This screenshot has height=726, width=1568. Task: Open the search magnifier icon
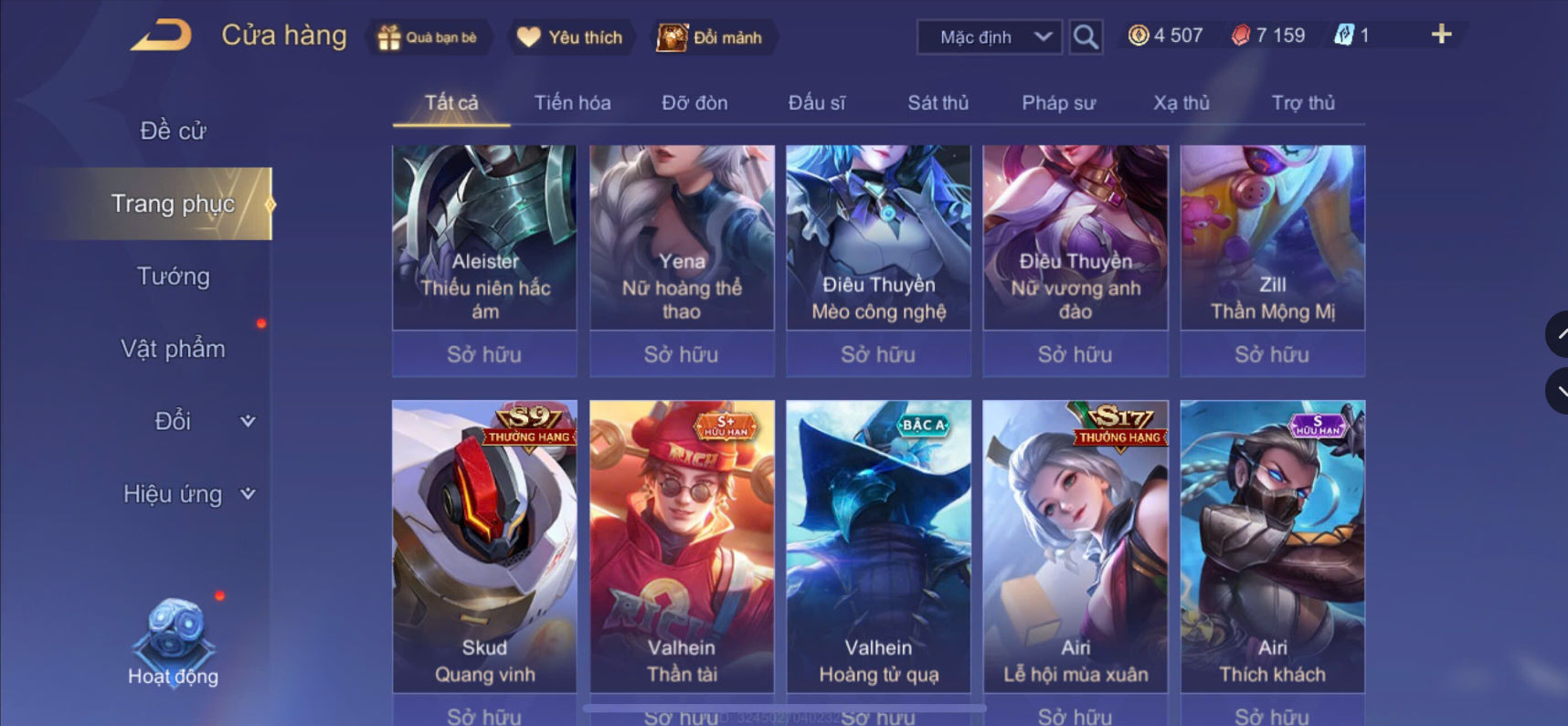[1086, 37]
